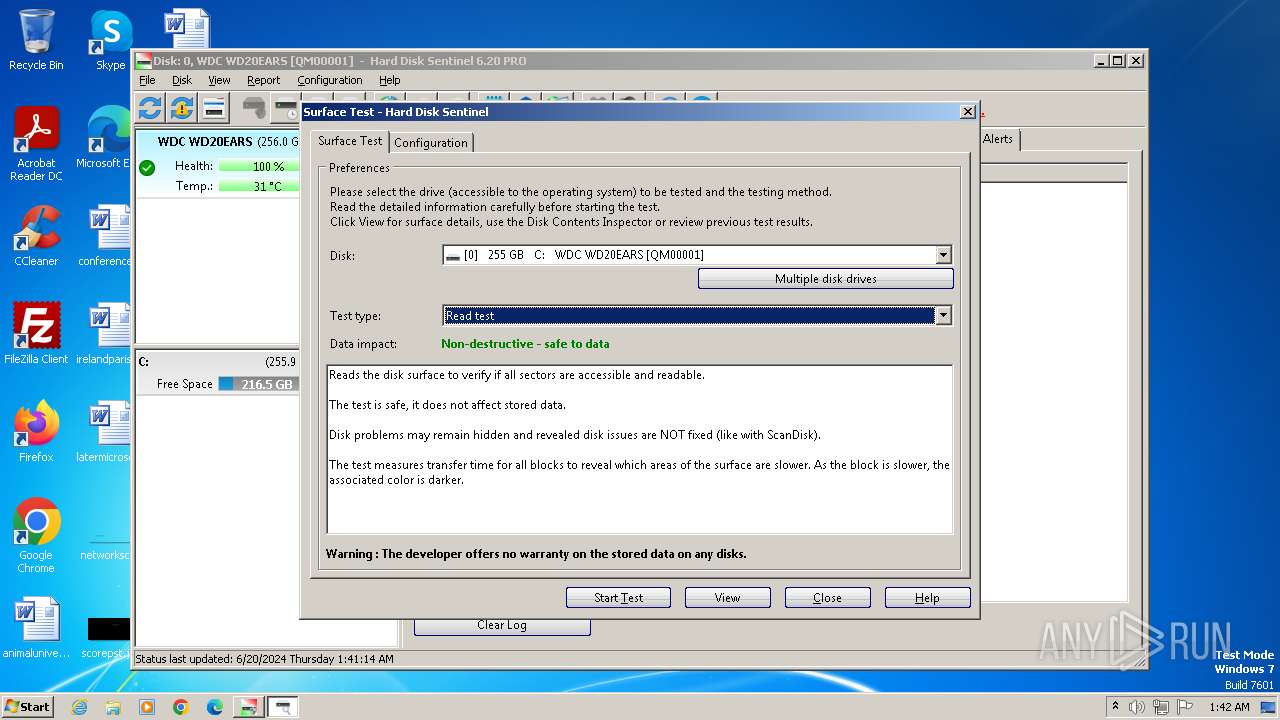
Task: Open CCleaner desktop shortcut
Action: click(x=36, y=236)
